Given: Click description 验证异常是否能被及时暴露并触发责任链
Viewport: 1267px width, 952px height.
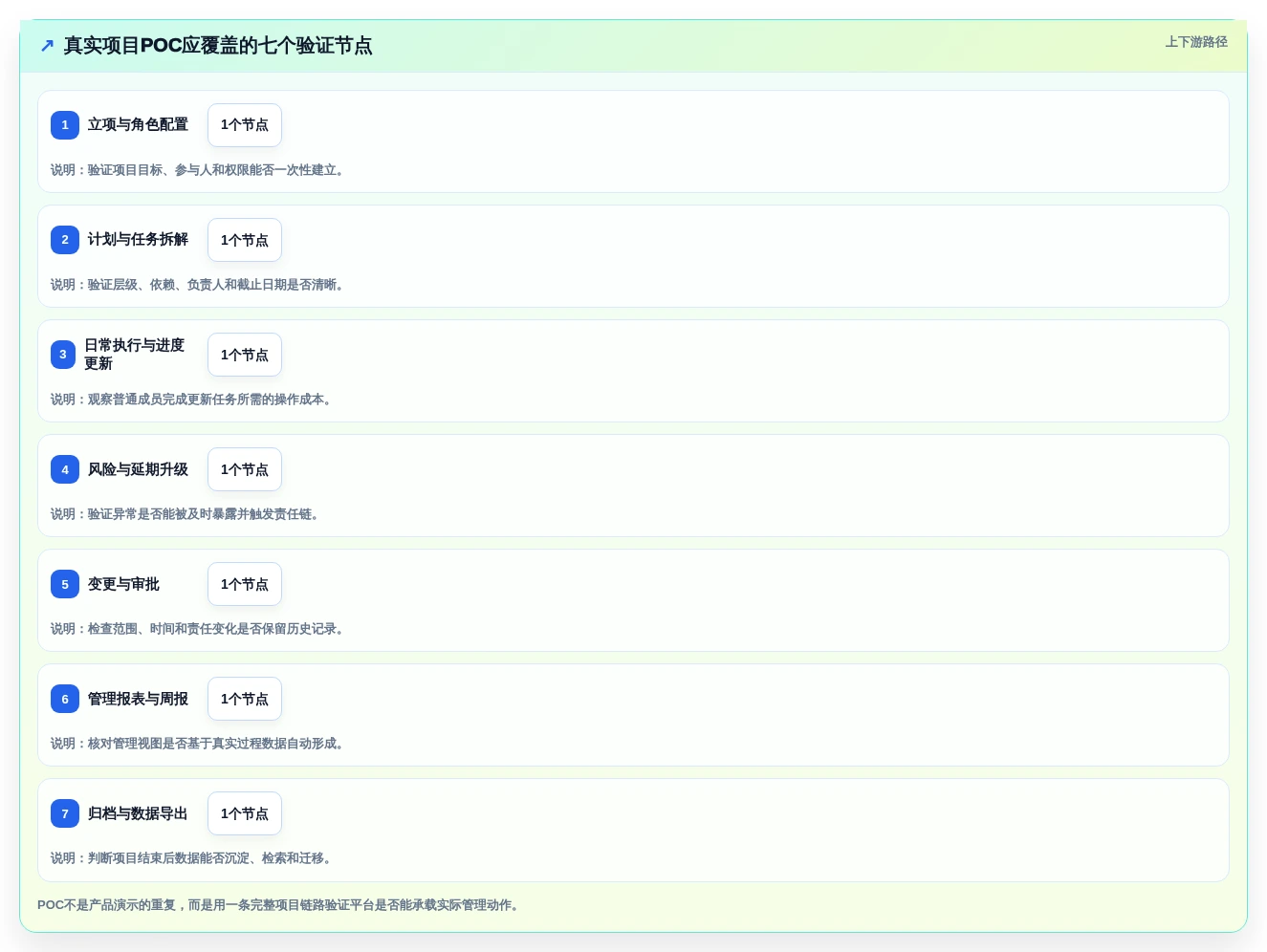Looking at the screenshot, I should click(185, 514).
